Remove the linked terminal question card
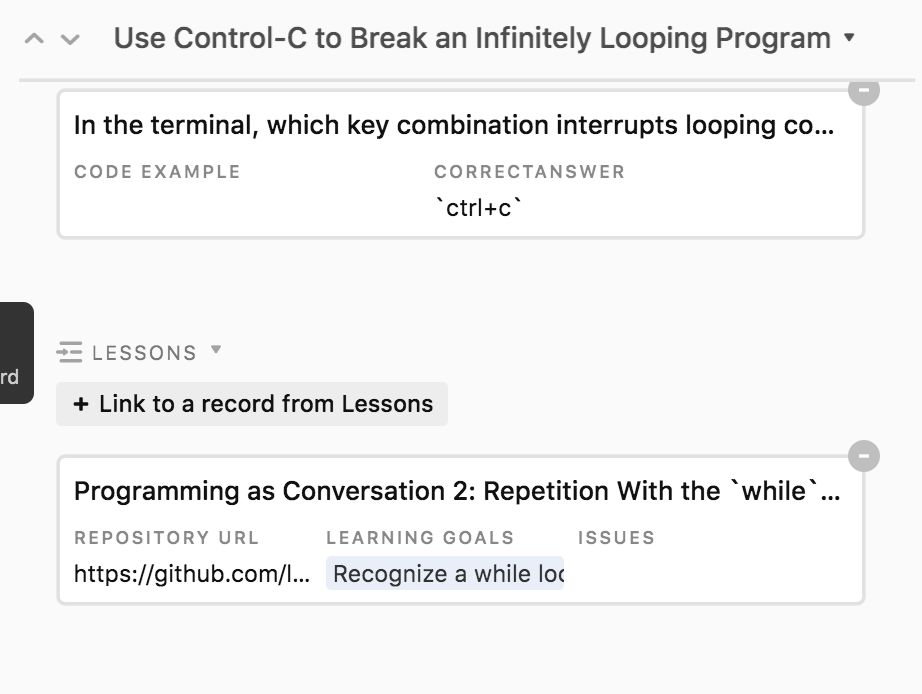 pos(864,91)
